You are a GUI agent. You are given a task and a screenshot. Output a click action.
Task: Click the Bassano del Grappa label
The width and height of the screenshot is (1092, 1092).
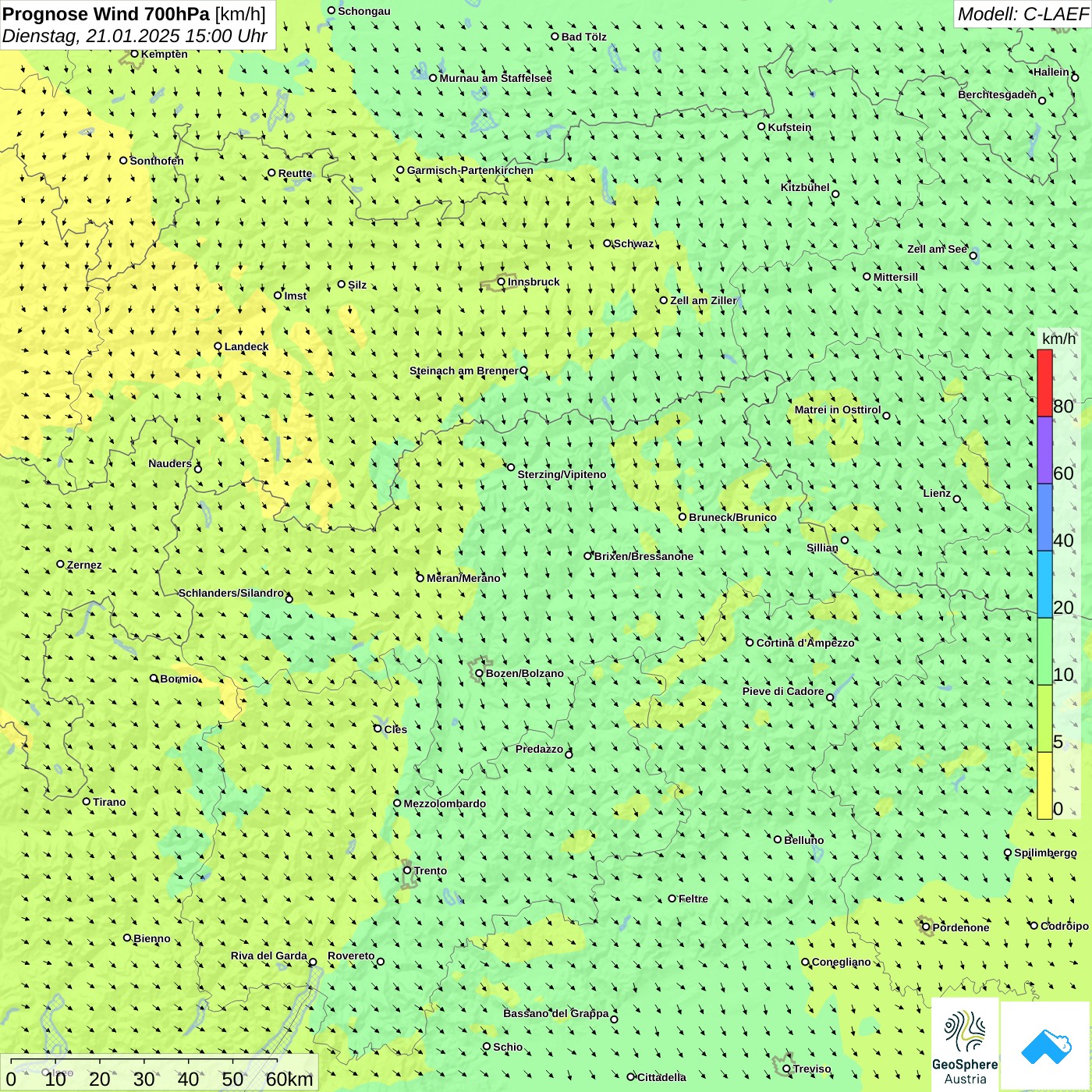click(556, 1013)
